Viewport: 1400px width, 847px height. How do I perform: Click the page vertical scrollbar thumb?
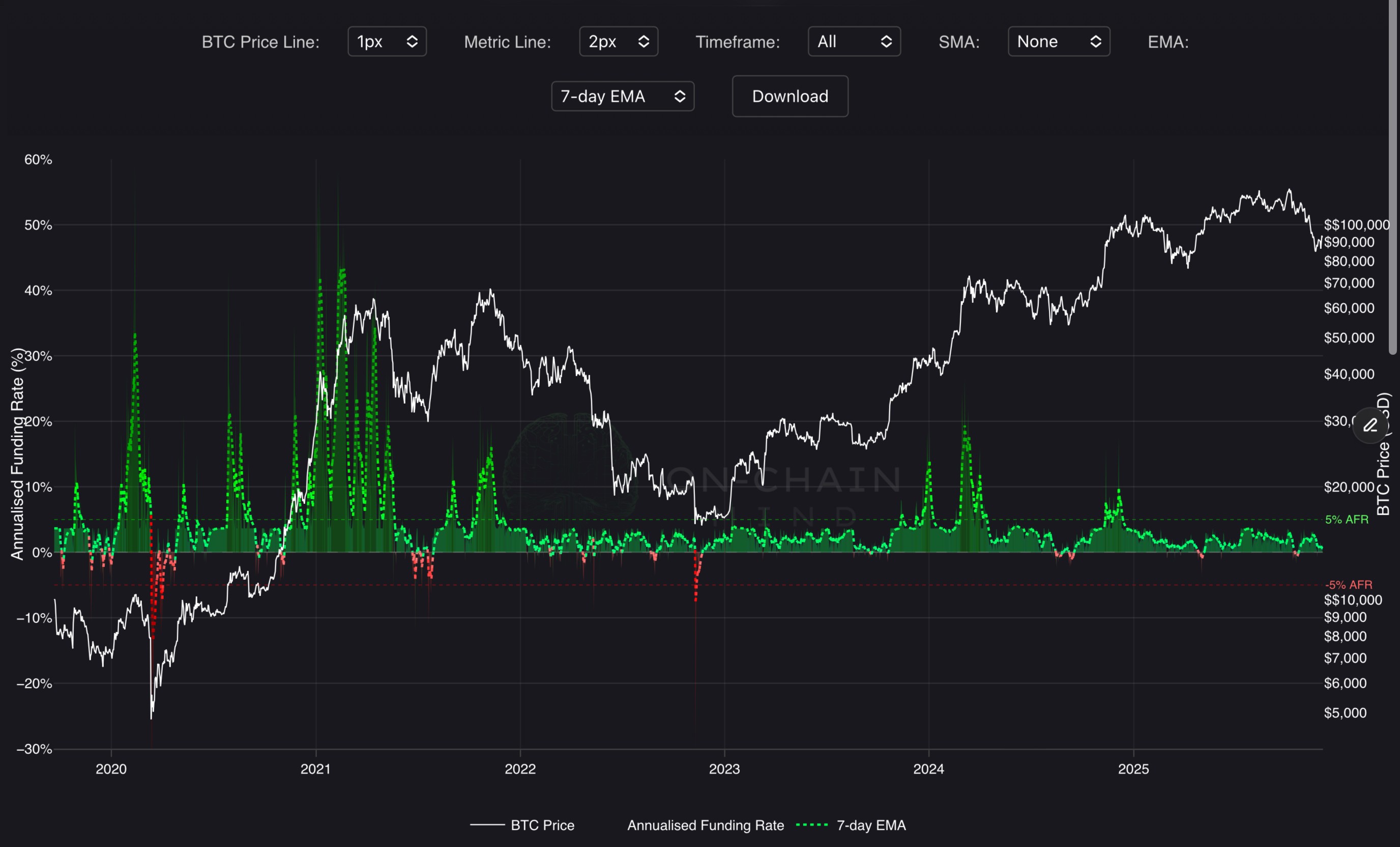click(x=1392, y=176)
